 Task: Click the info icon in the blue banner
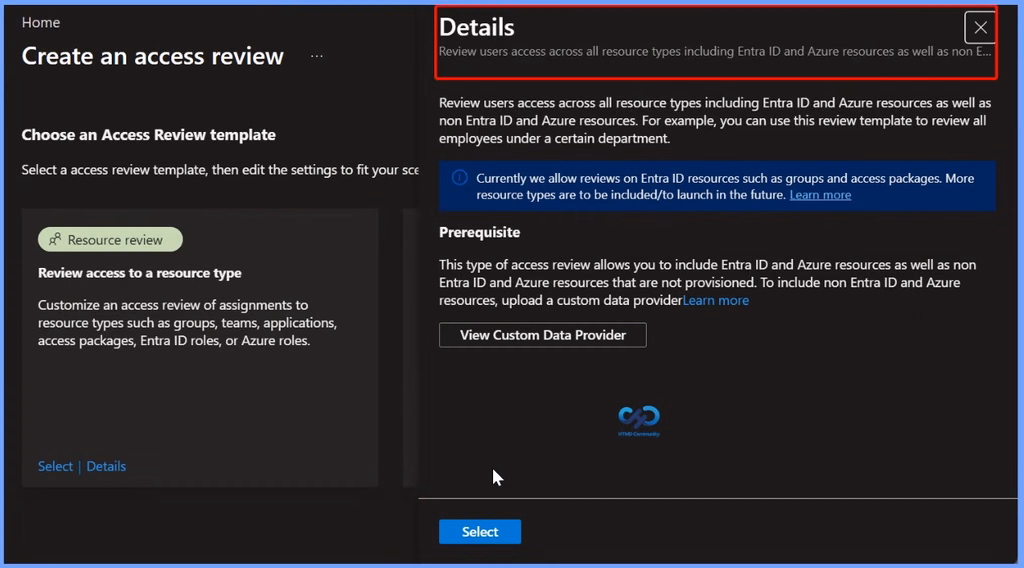coord(460,178)
